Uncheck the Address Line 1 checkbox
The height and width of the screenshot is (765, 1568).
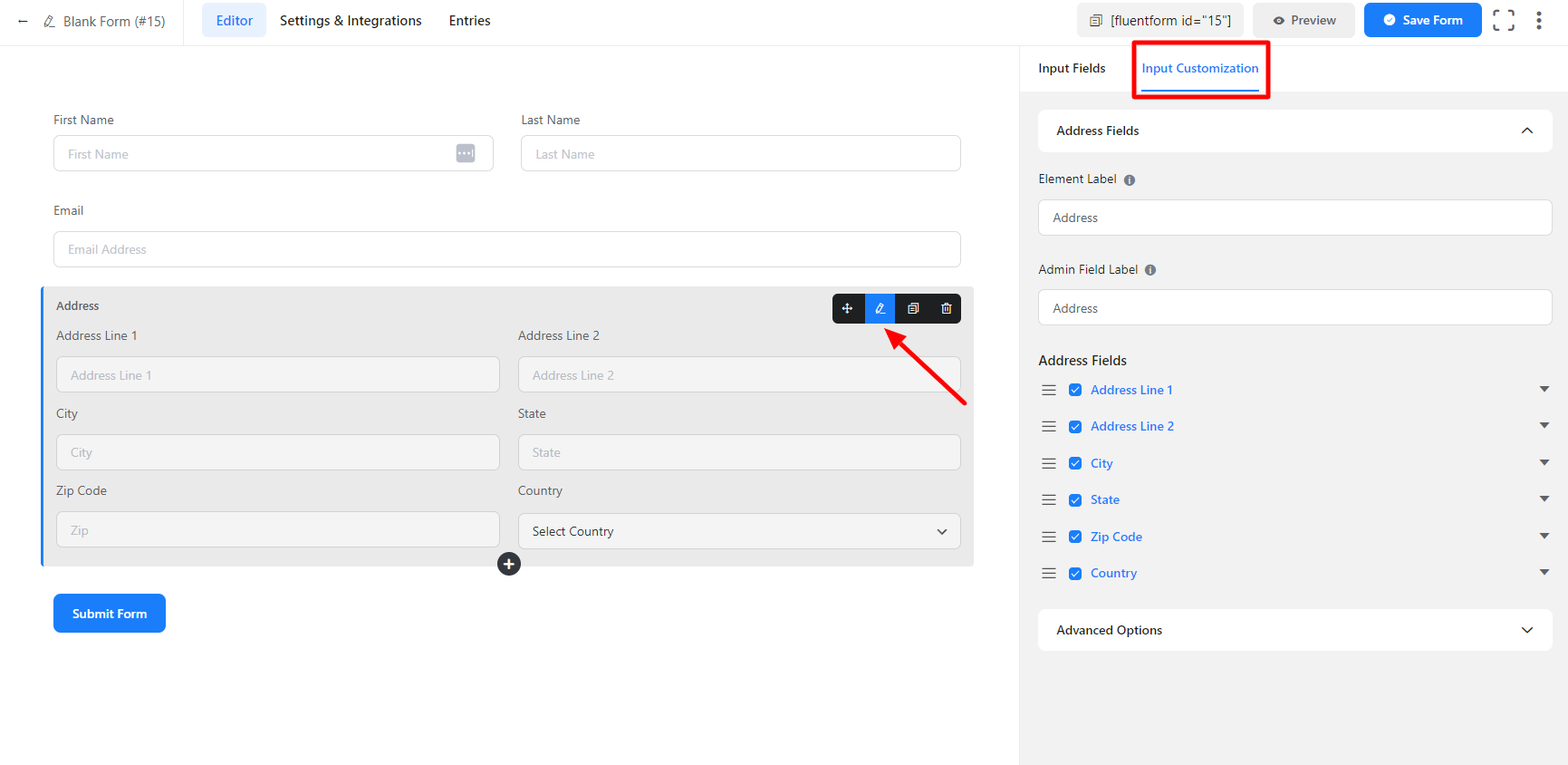1075,390
